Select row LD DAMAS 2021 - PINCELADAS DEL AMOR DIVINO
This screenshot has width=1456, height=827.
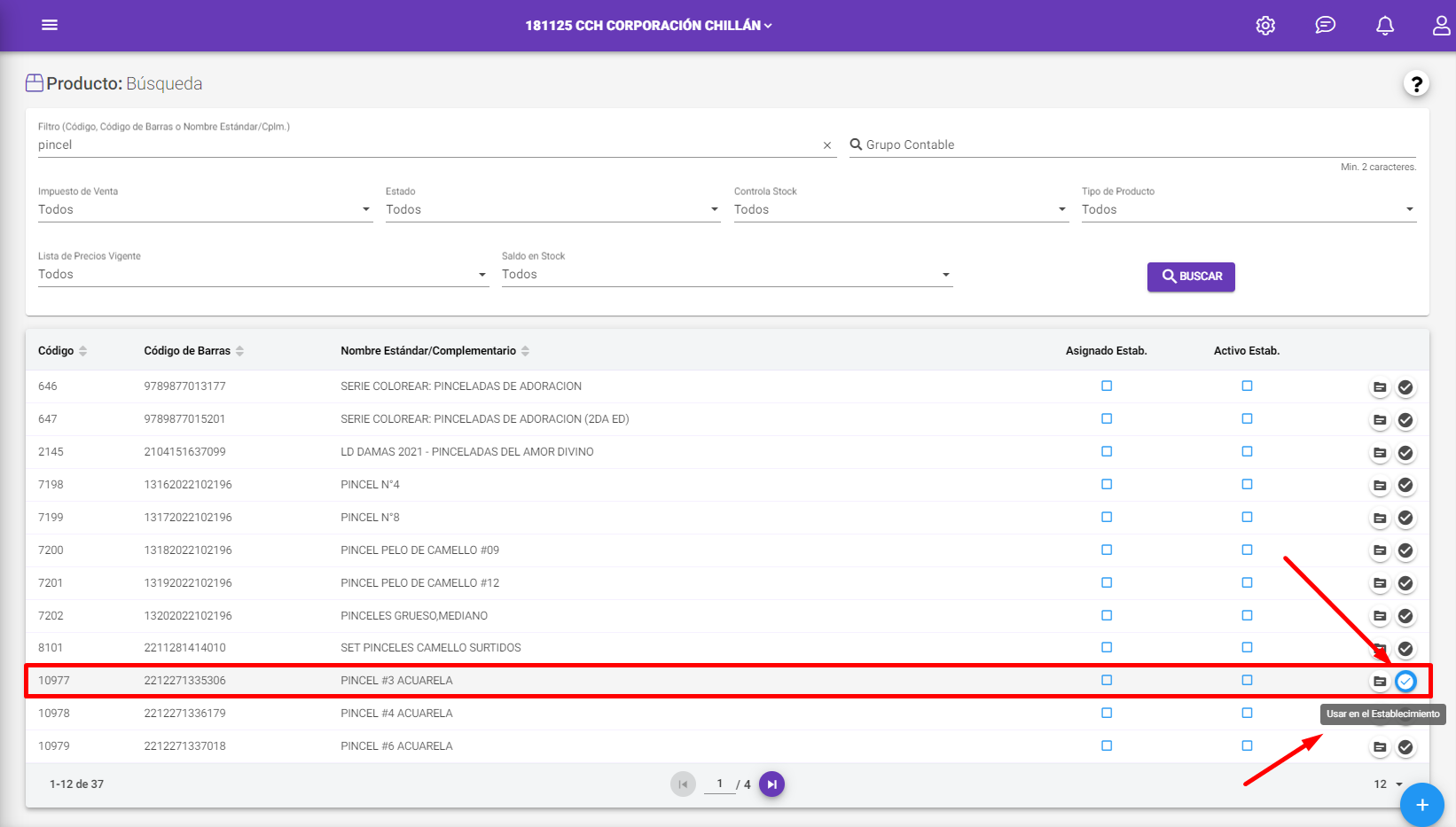pyautogui.click(x=727, y=452)
